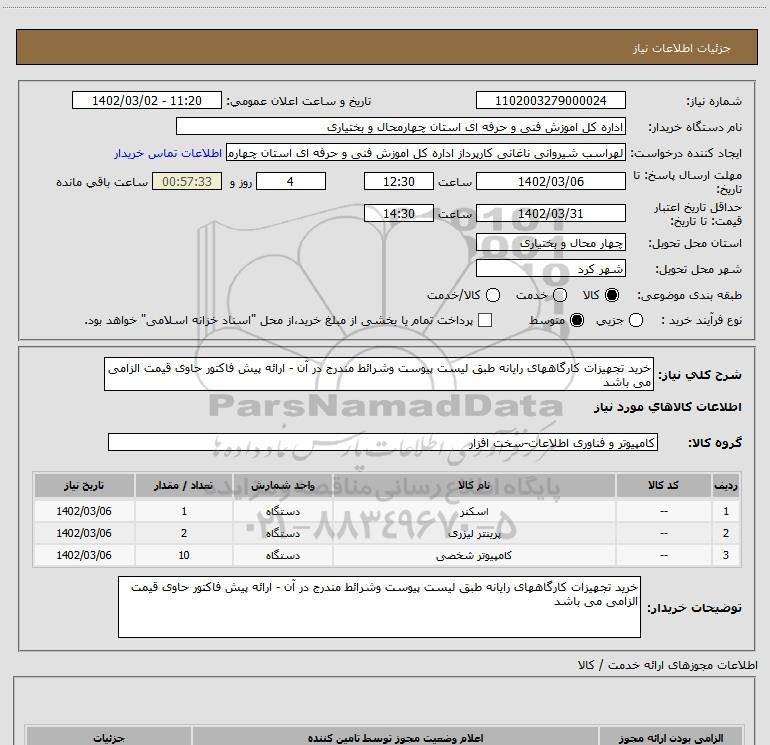Click the deadline hour field 12:30
The height and width of the screenshot is (745, 770).
pos(399,181)
